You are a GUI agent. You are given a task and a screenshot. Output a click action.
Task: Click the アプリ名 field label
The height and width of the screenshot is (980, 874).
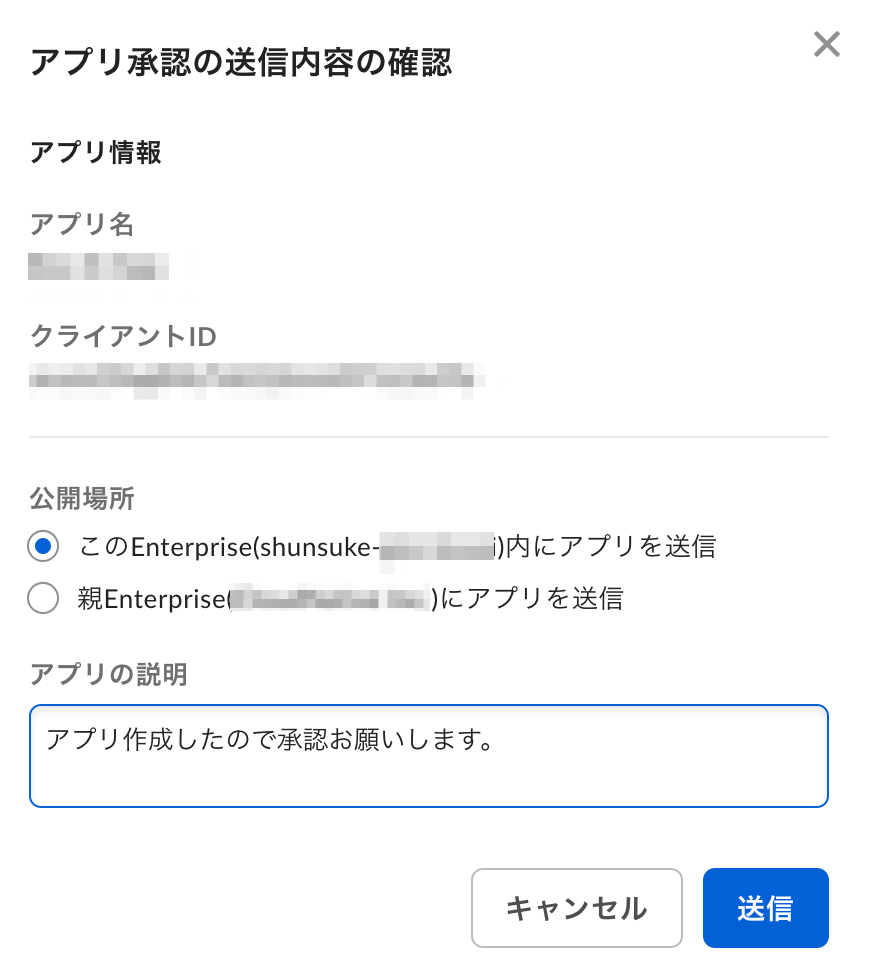(x=82, y=224)
